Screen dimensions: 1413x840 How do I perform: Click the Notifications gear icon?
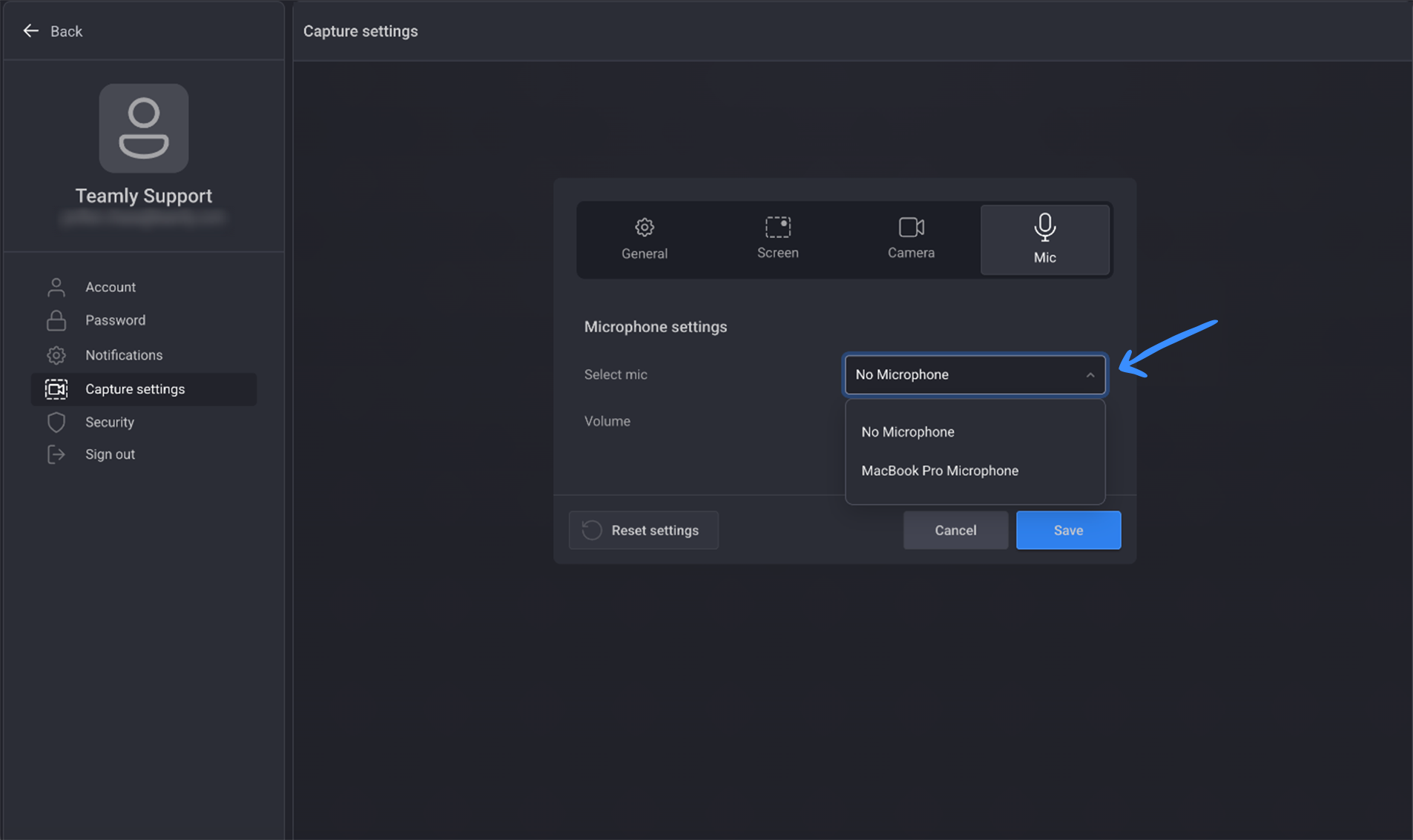tap(56, 355)
